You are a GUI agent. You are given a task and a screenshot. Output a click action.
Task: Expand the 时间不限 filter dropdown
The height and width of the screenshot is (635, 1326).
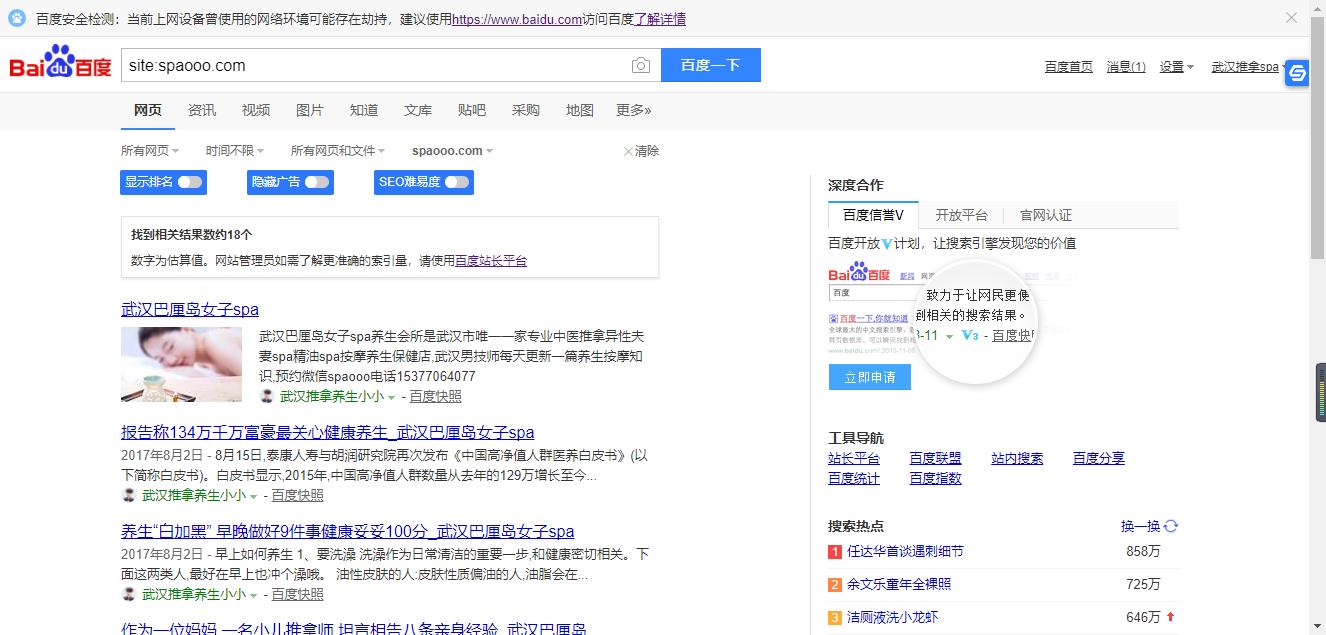235,151
